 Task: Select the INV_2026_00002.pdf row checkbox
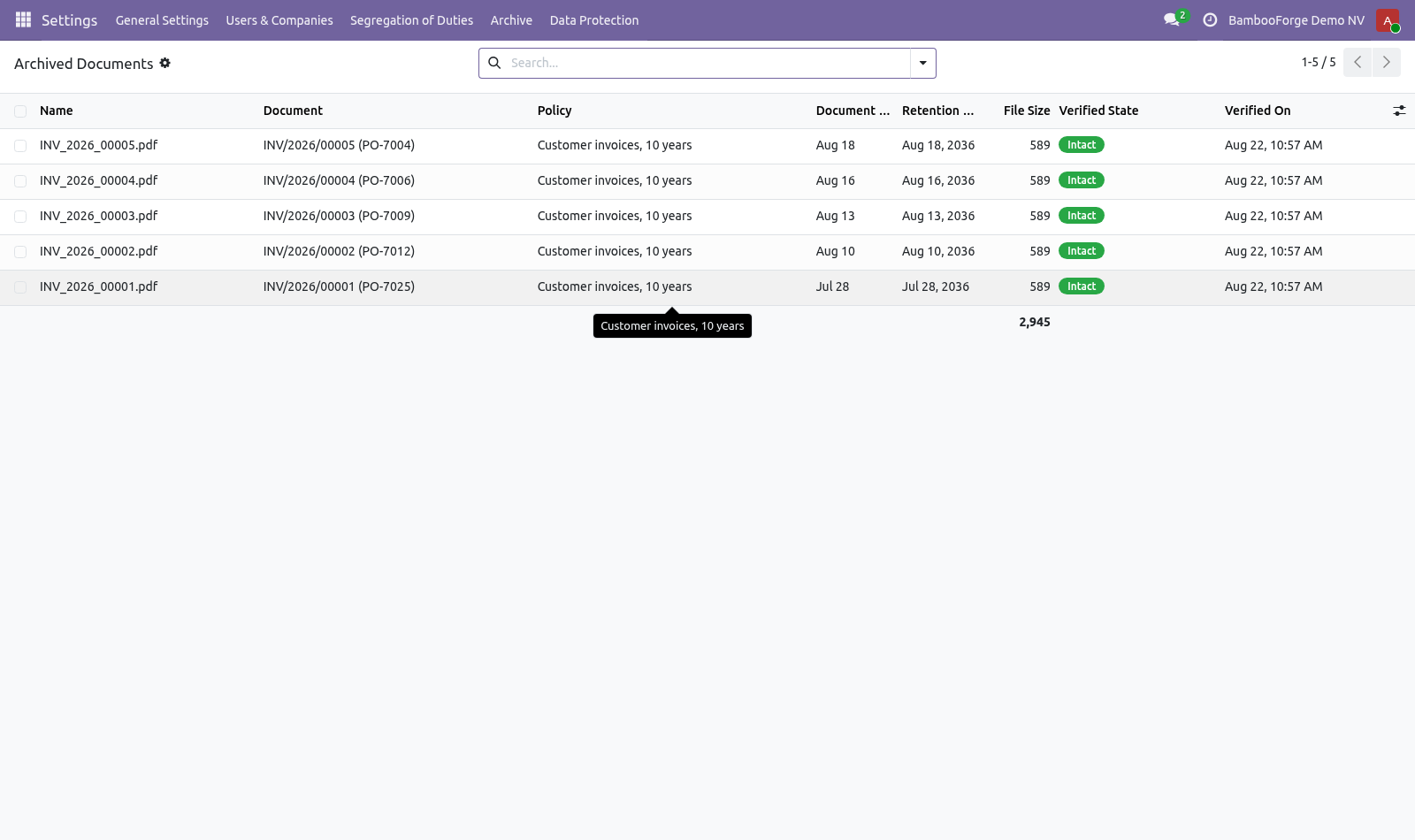pyautogui.click(x=20, y=252)
